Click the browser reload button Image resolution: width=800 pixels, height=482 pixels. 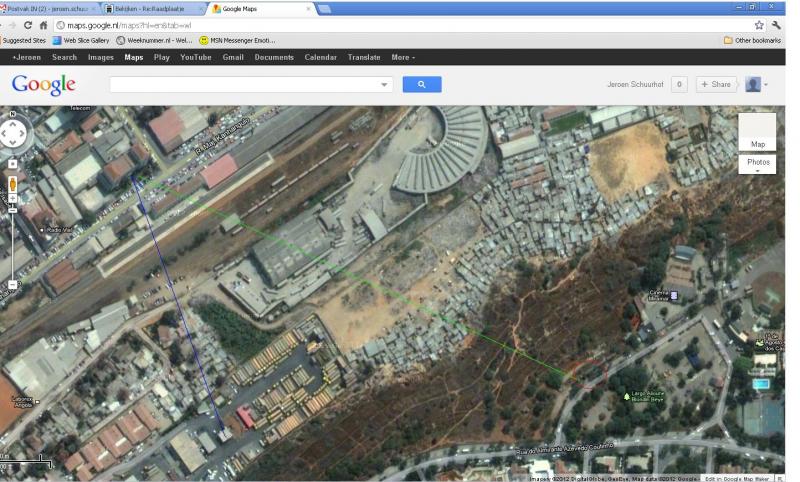pyautogui.click(x=28, y=25)
